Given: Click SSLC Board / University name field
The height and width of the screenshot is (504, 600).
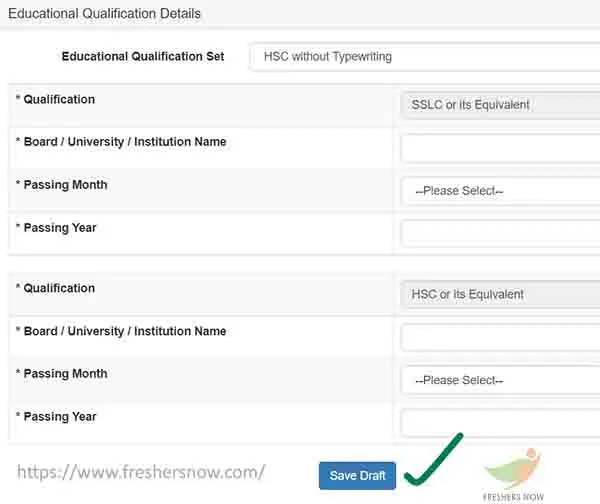Looking at the screenshot, I should click(x=501, y=148).
